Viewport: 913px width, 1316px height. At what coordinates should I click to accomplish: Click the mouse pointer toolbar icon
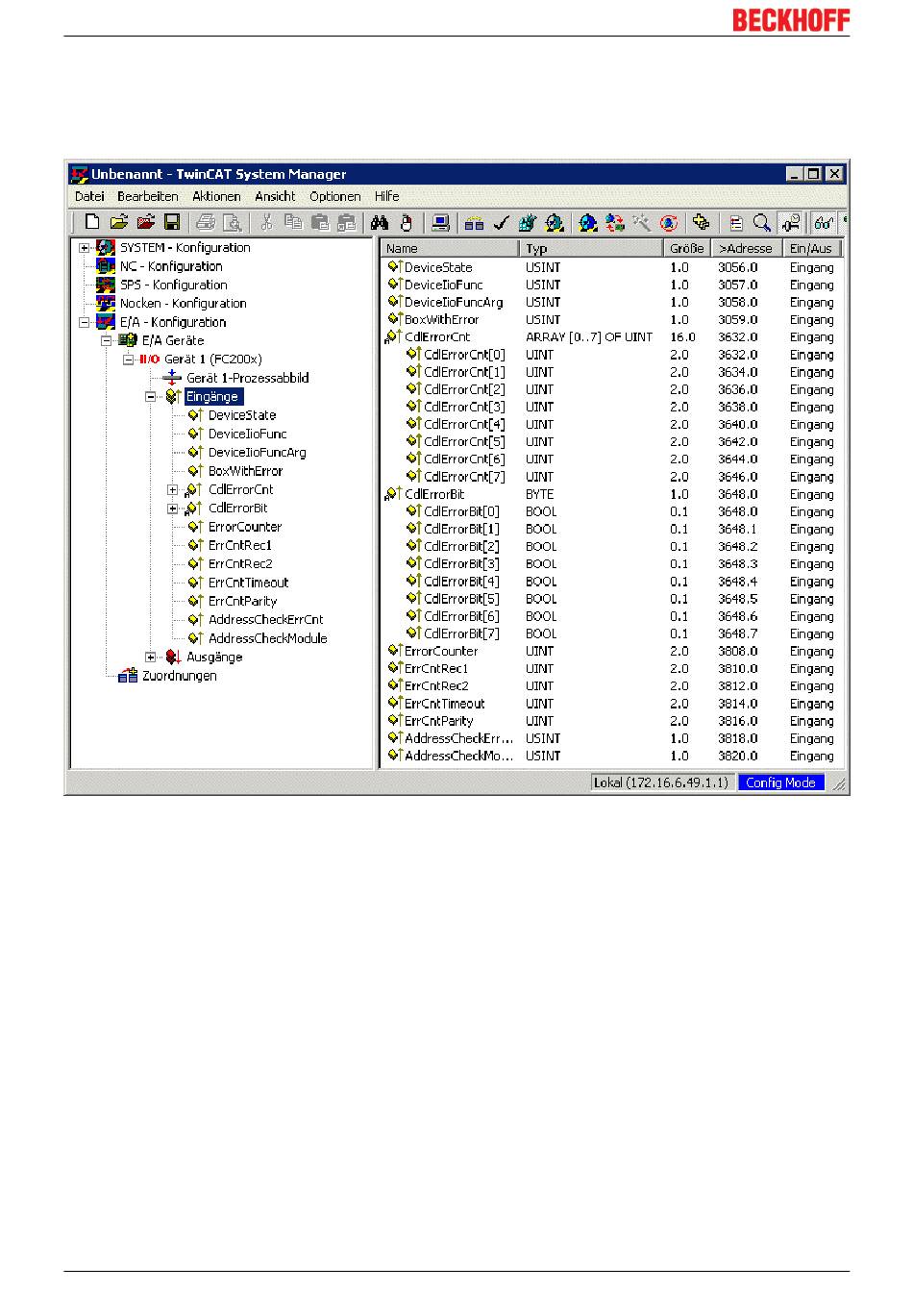click(406, 223)
